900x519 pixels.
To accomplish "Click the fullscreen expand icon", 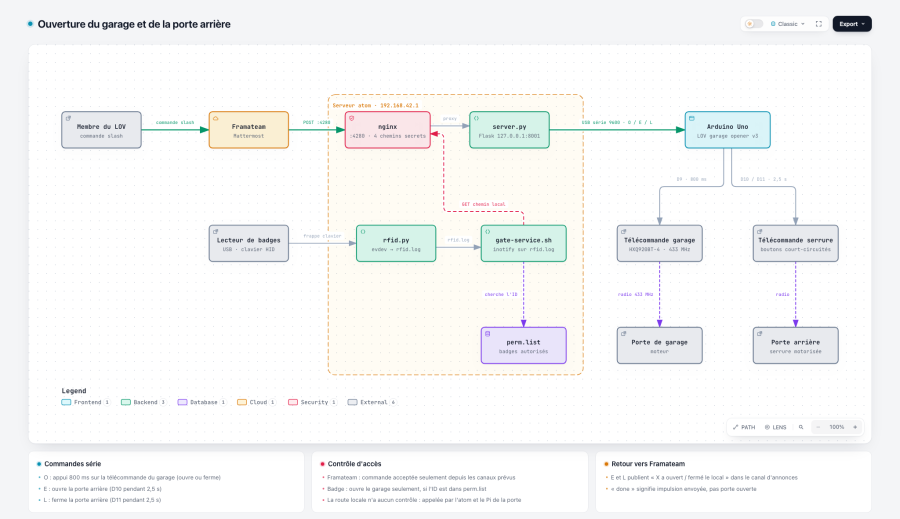I will pyautogui.click(x=818, y=24).
